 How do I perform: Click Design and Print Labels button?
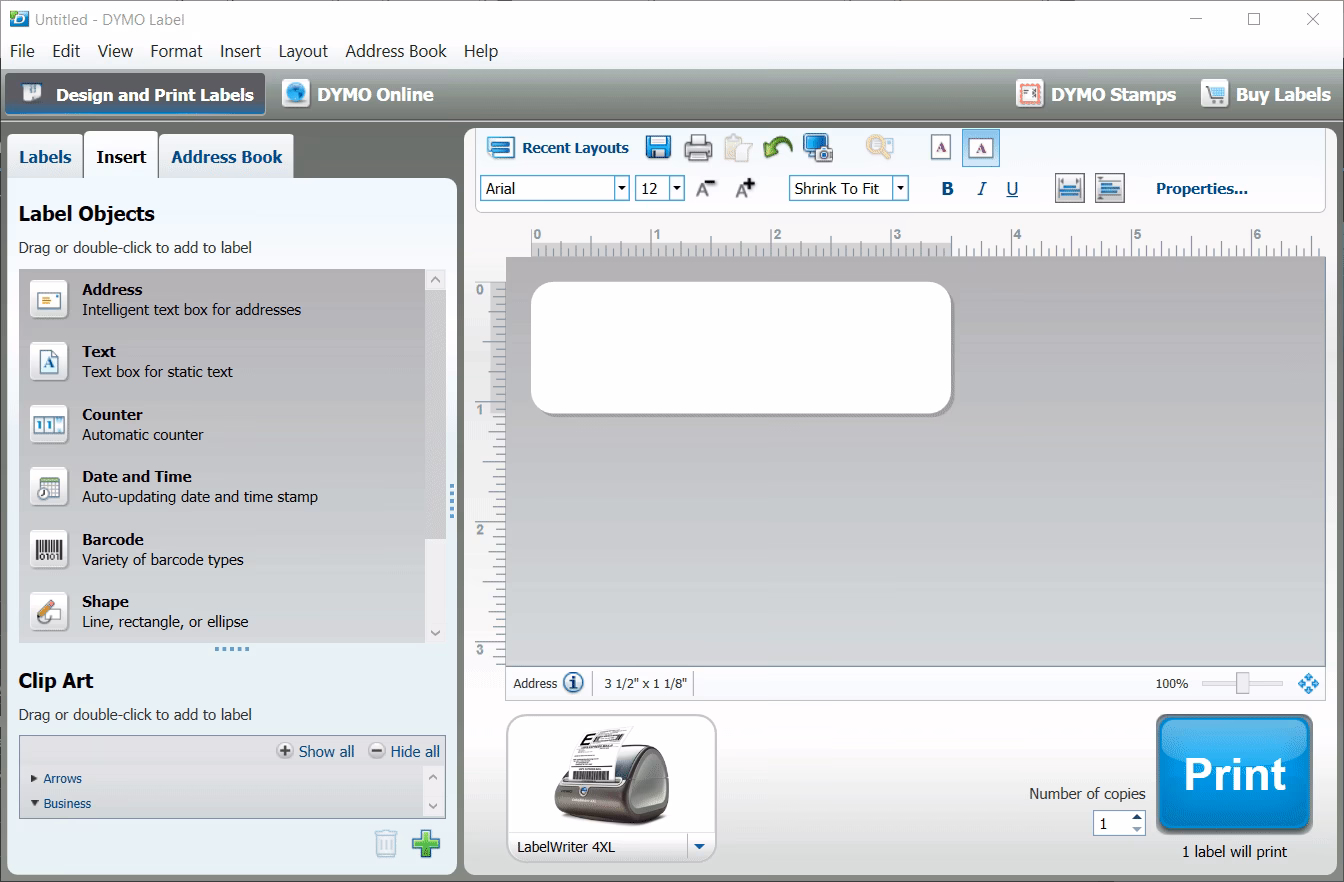click(135, 94)
